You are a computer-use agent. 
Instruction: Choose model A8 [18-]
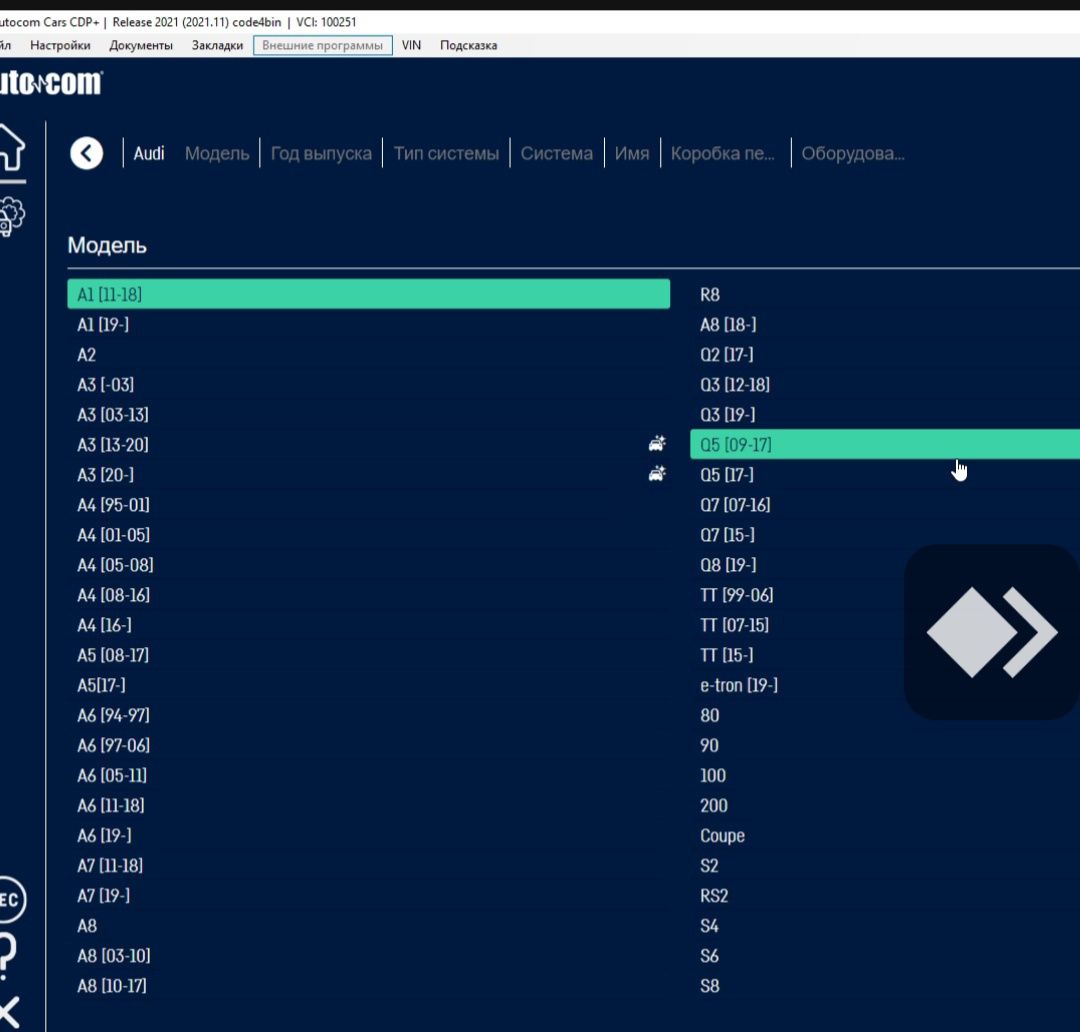885,324
